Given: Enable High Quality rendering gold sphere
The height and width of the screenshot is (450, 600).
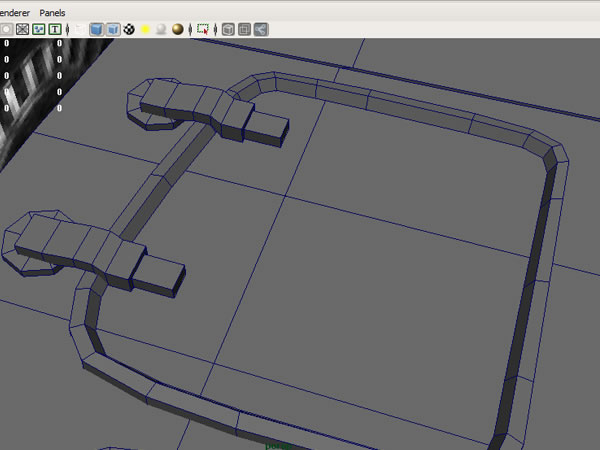Looking at the screenshot, I should click(x=177, y=29).
